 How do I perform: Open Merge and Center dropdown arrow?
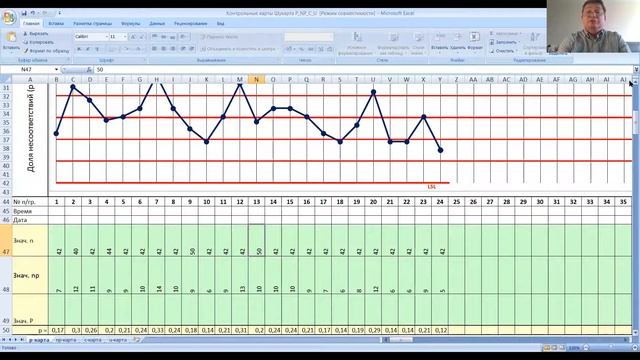coord(279,49)
